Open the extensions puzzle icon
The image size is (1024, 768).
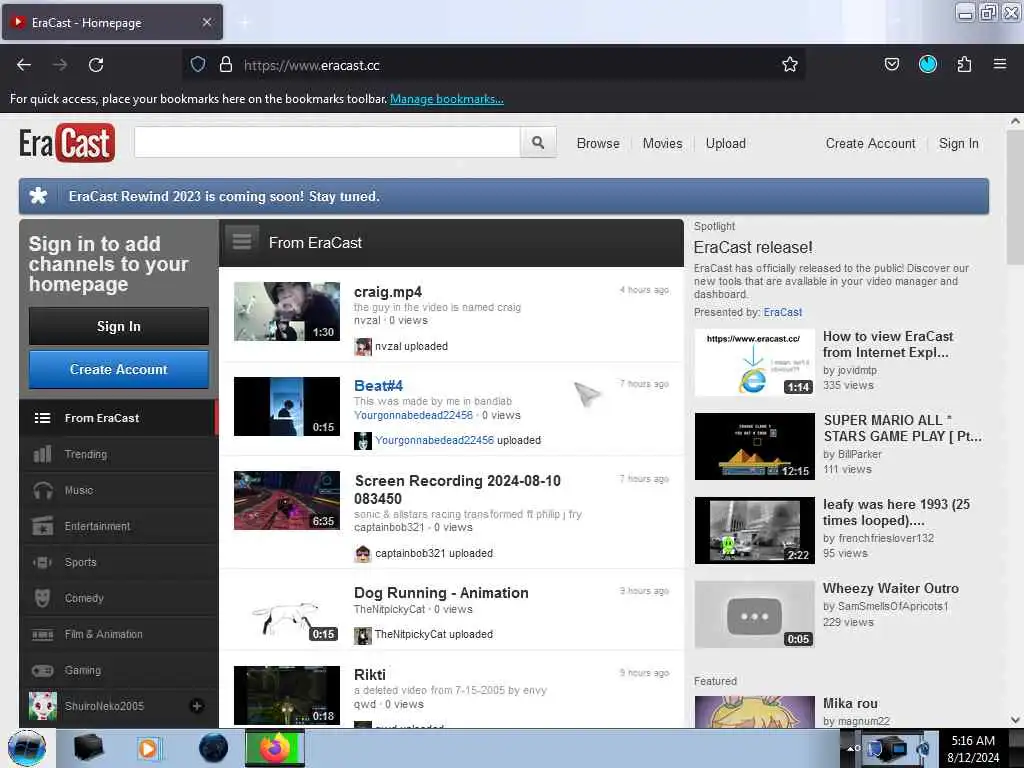point(964,64)
